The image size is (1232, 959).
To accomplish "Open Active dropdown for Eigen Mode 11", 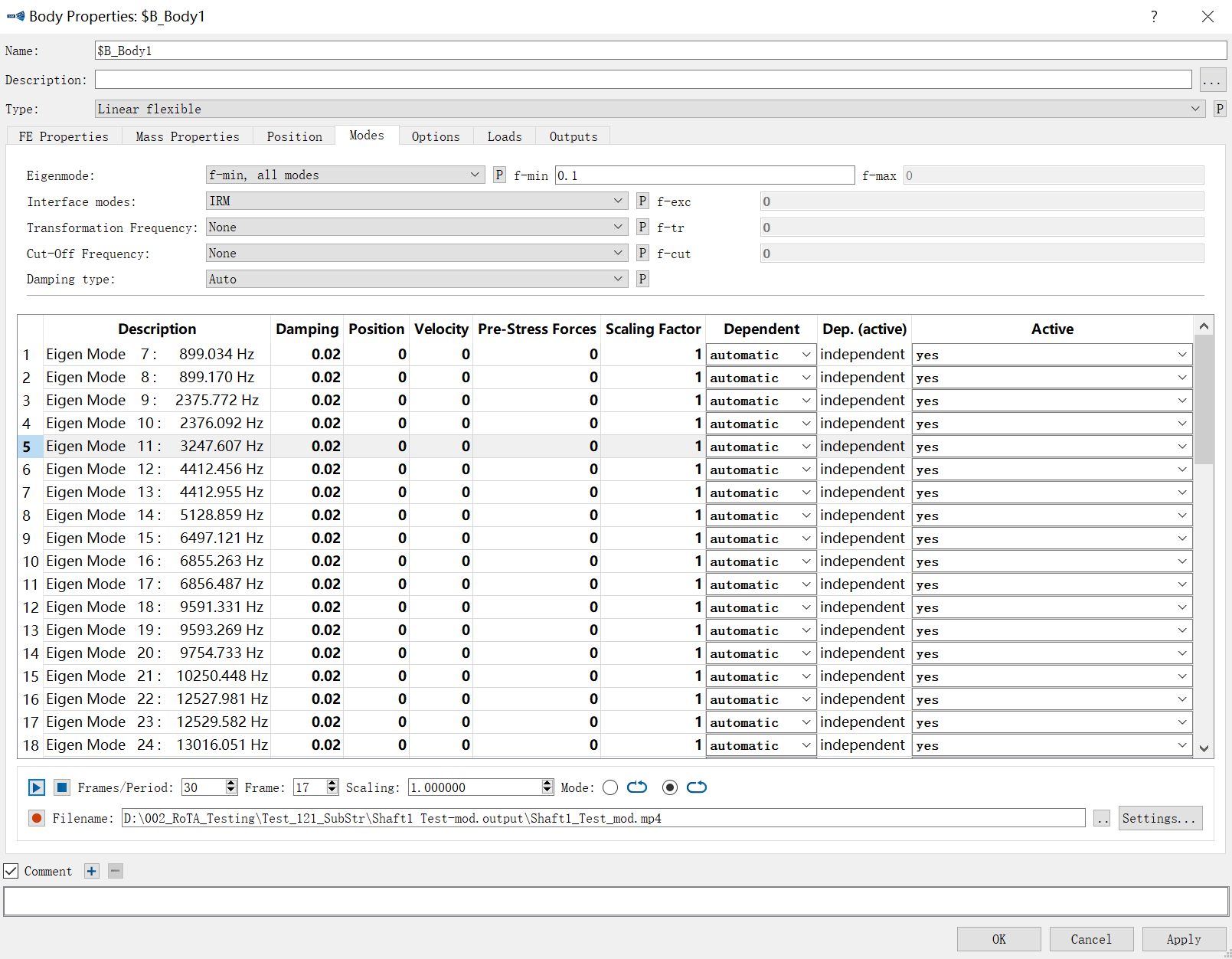I will click(x=1052, y=447).
